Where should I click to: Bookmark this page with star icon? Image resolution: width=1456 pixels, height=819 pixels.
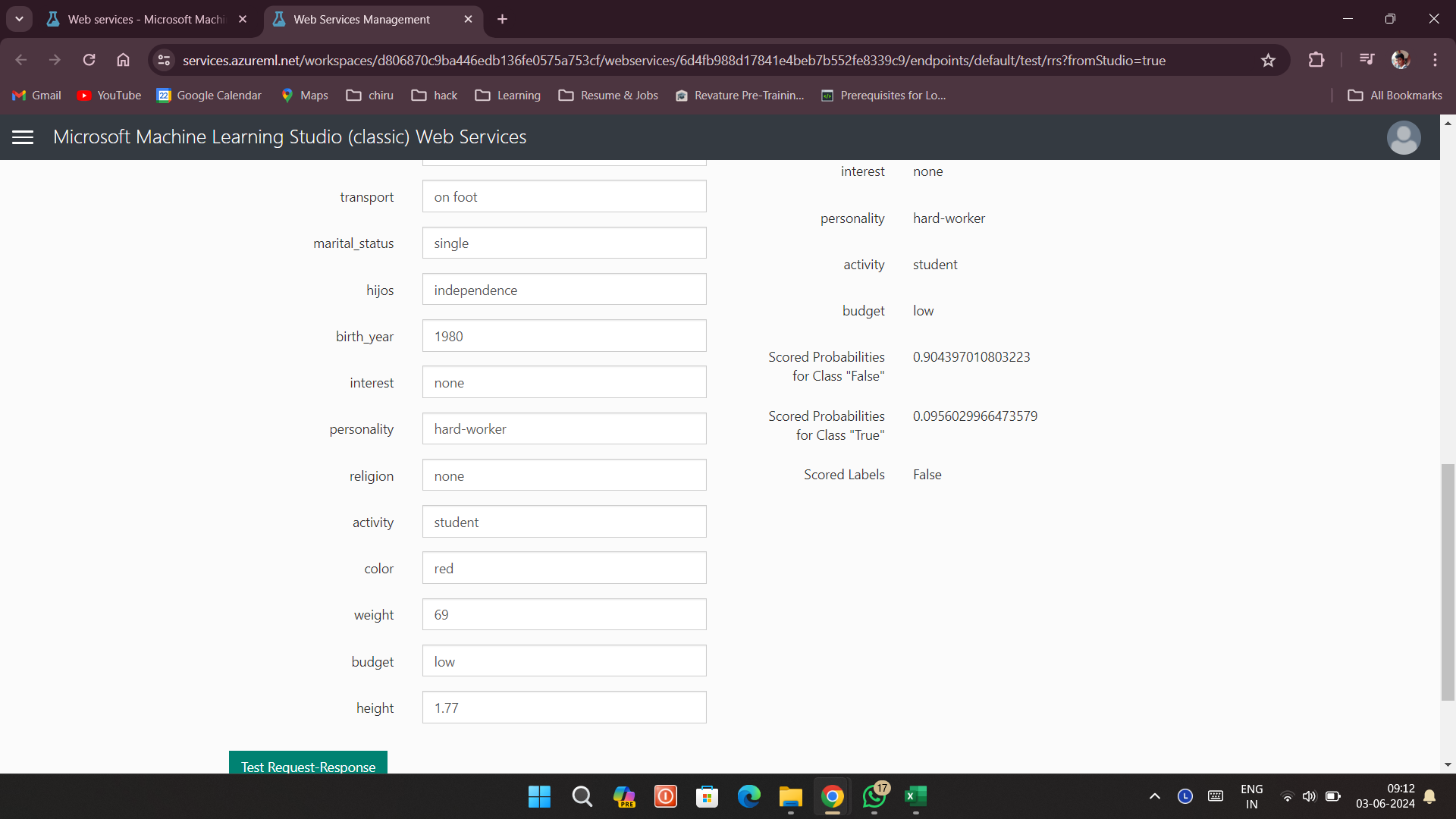[1268, 60]
